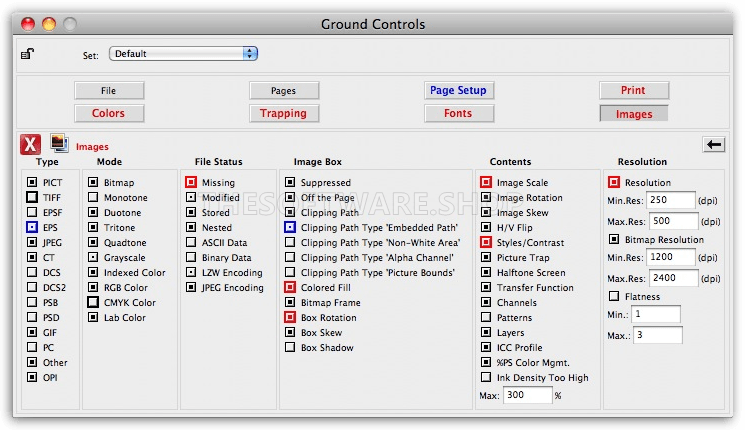Image resolution: width=745 pixels, height=430 pixels.
Task: Click the back arrow button
Action: pyautogui.click(x=714, y=144)
